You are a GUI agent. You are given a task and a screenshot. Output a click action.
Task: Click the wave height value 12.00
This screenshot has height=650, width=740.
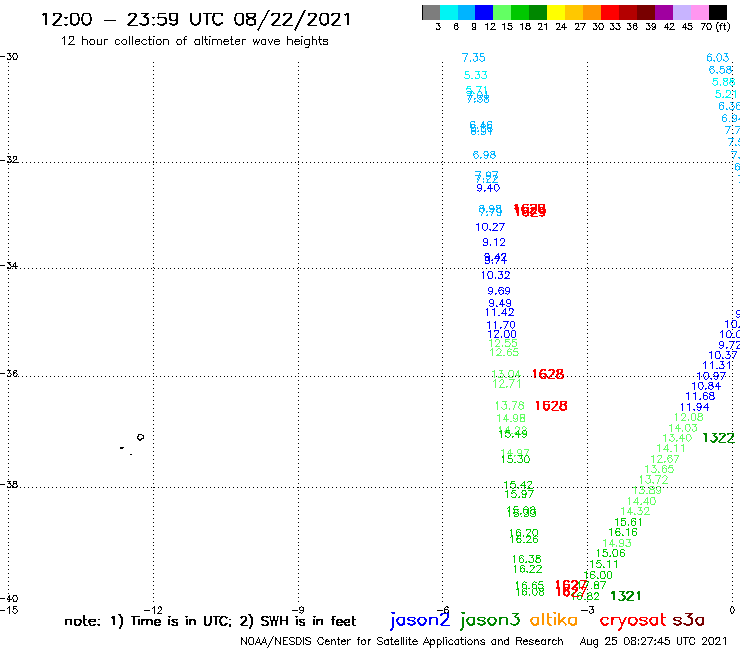click(502, 334)
